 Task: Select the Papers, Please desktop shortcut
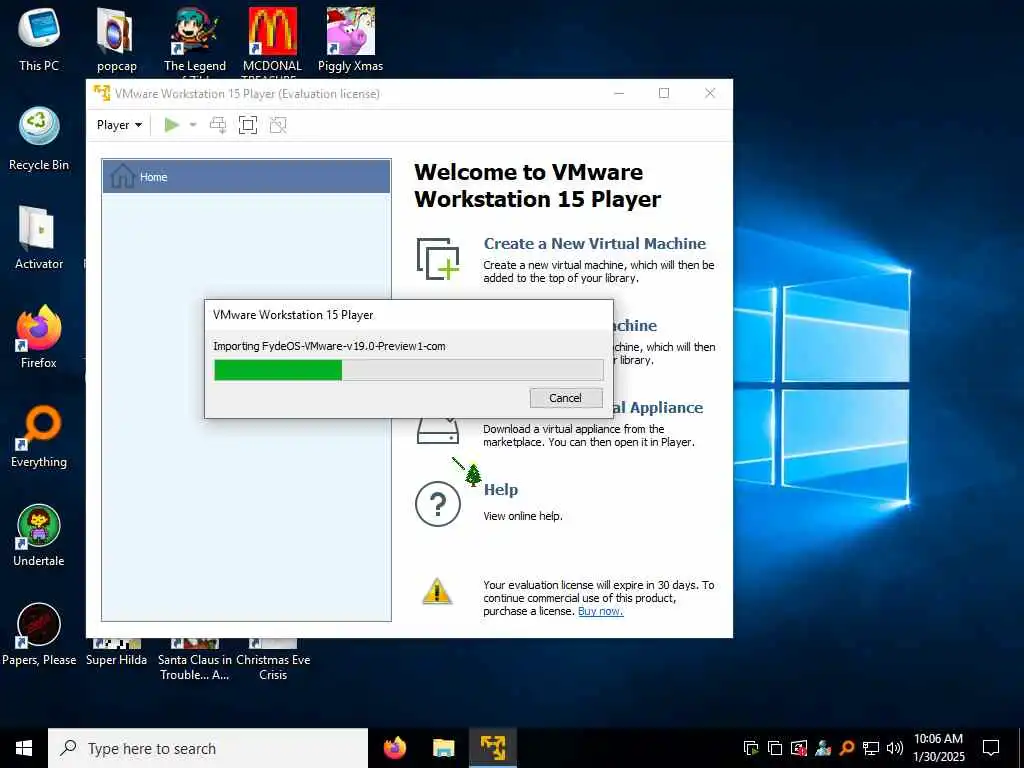pos(39,635)
